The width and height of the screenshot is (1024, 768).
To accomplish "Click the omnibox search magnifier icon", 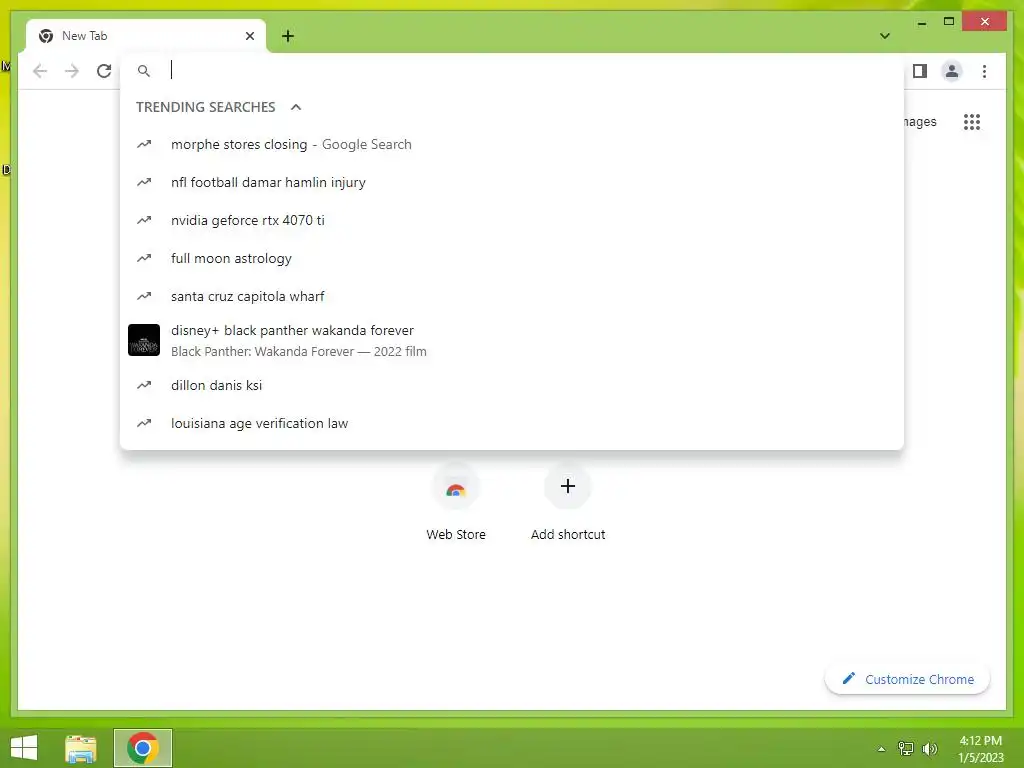I will point(144,71).
